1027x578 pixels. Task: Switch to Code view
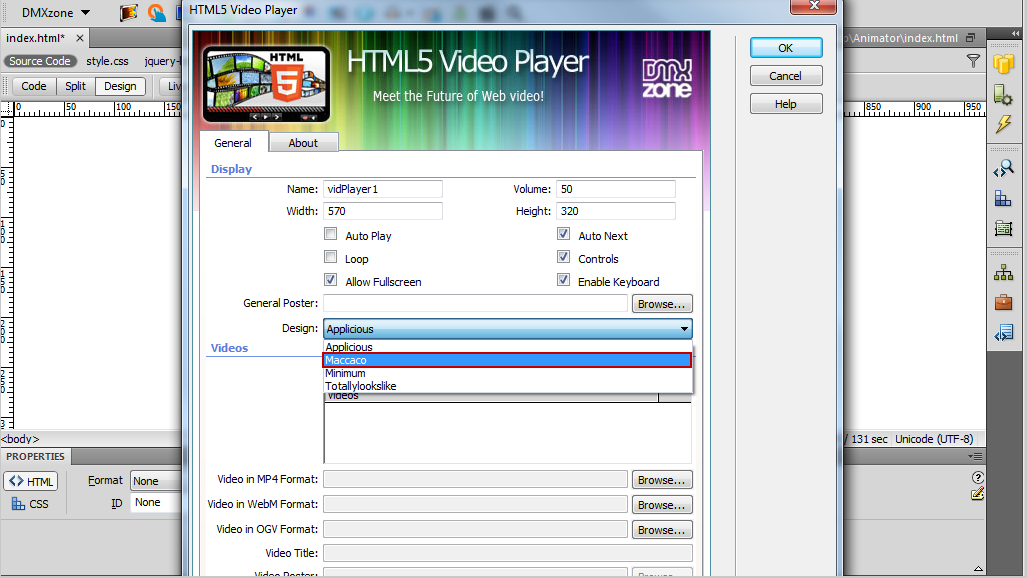click(33, 86)
